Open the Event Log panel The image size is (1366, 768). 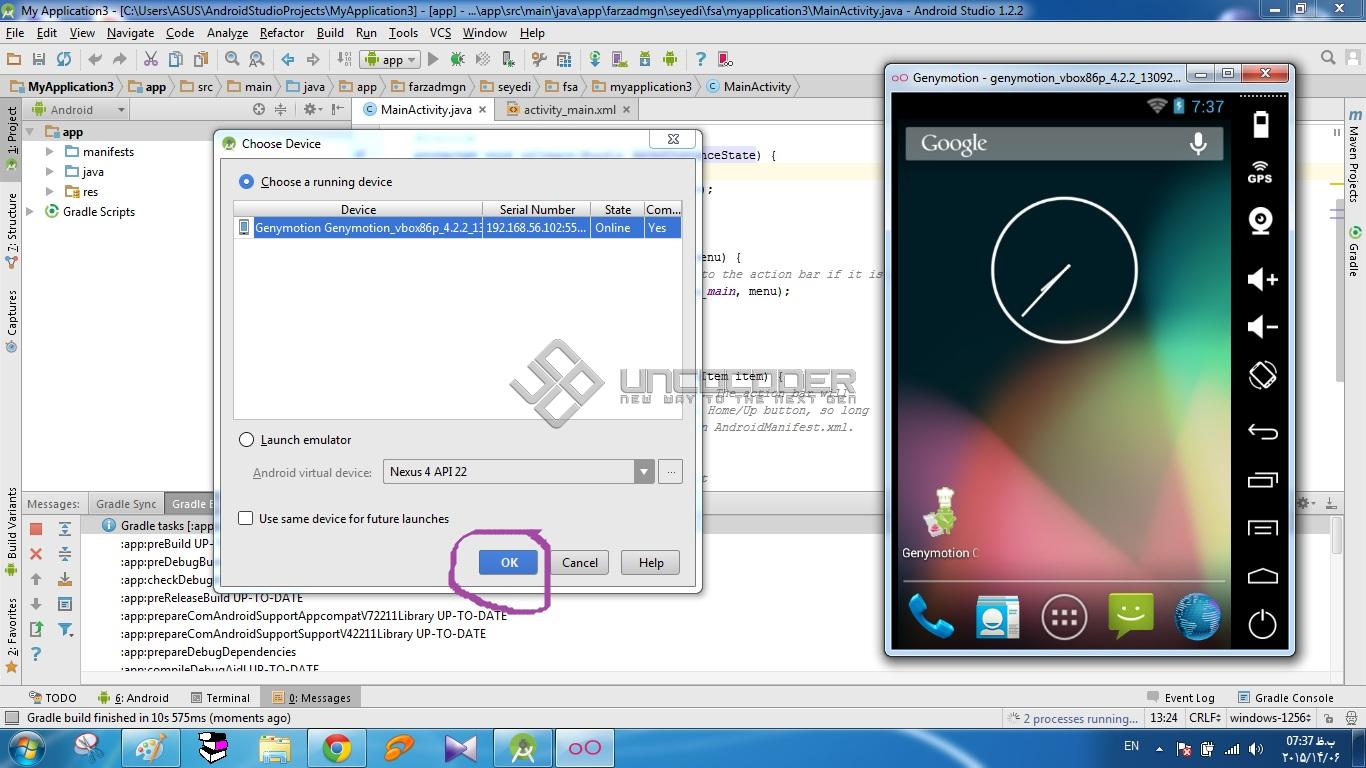point(1181,698)
